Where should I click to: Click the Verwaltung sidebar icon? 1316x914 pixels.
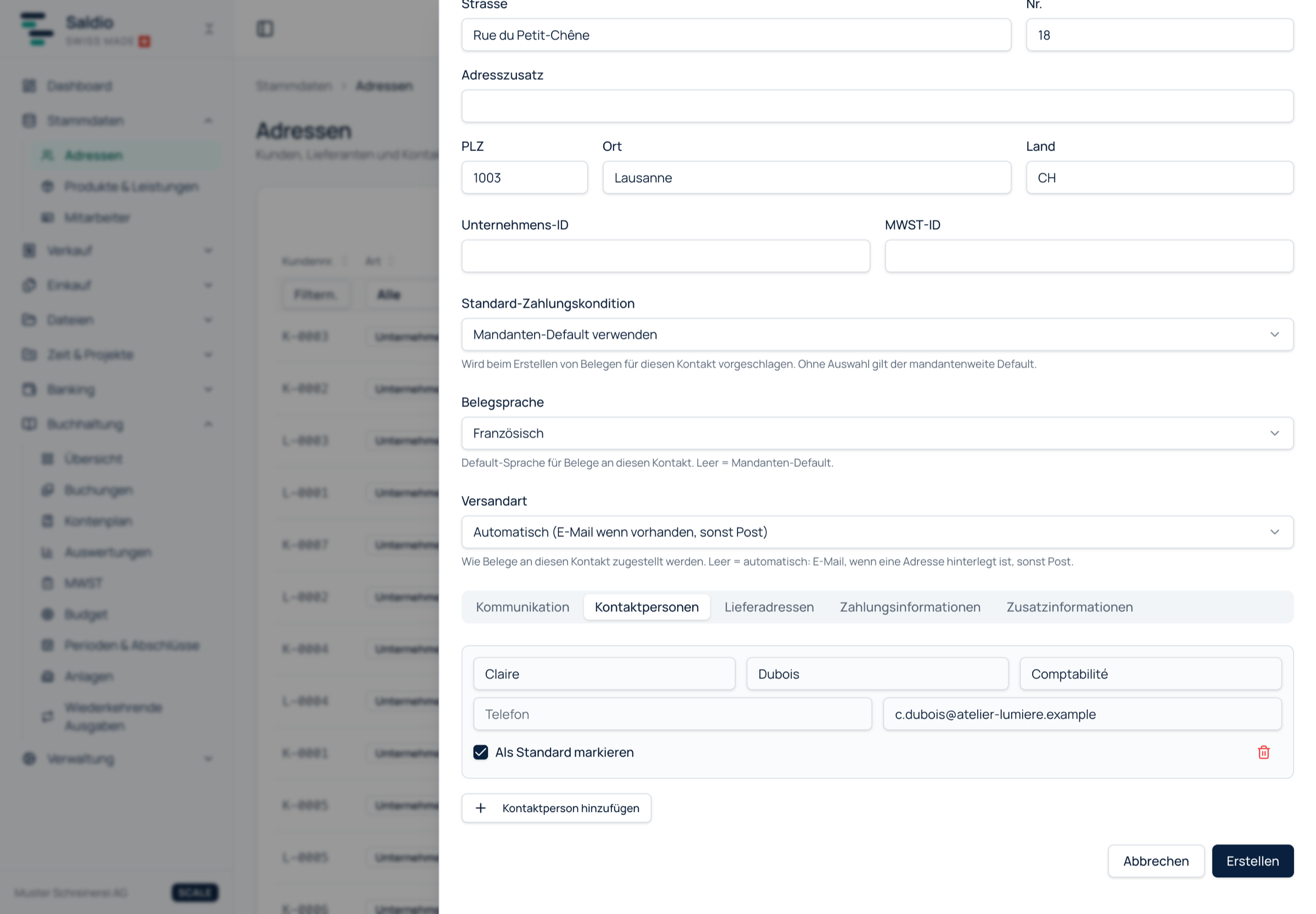(29, 758)
